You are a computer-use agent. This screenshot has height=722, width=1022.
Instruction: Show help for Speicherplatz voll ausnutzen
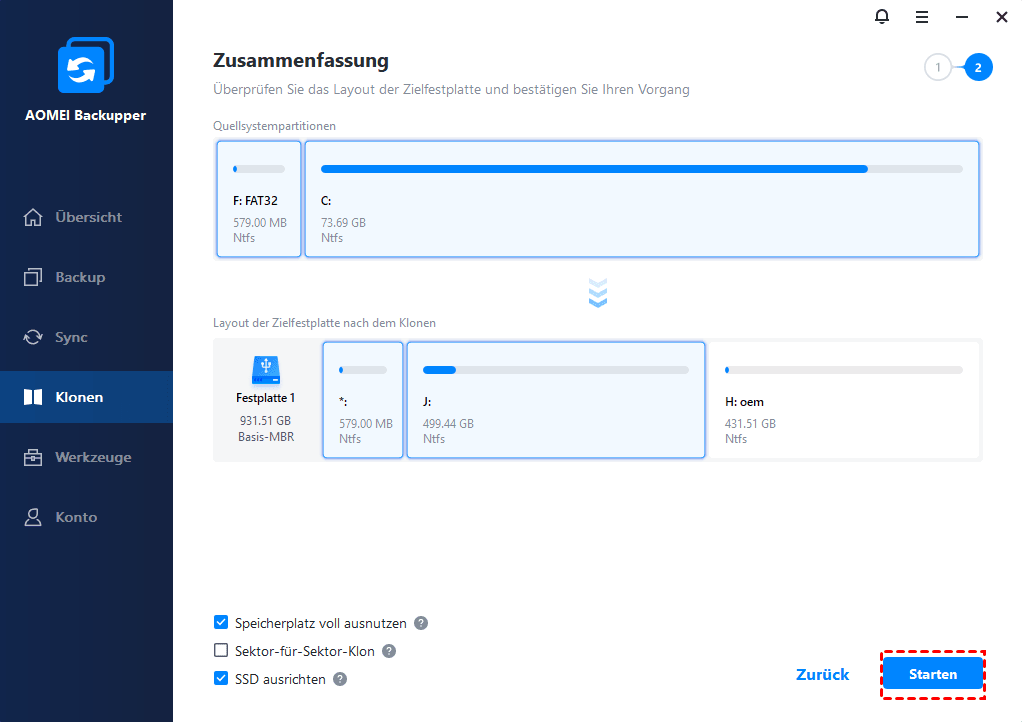(x=421, y=623)
